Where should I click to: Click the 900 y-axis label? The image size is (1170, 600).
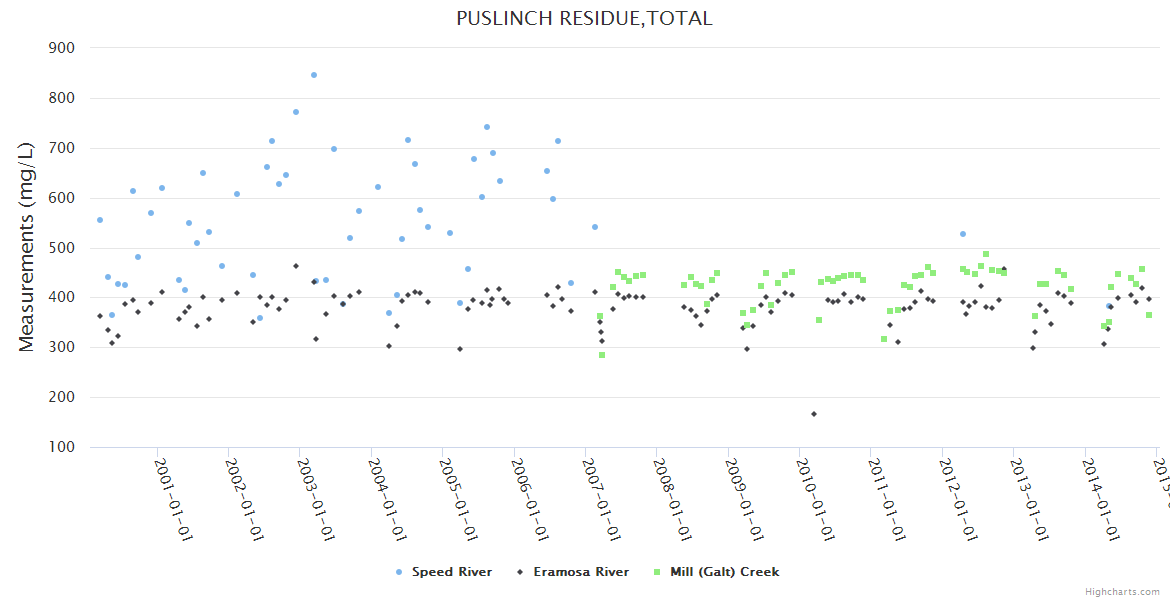tap(62, 48)
